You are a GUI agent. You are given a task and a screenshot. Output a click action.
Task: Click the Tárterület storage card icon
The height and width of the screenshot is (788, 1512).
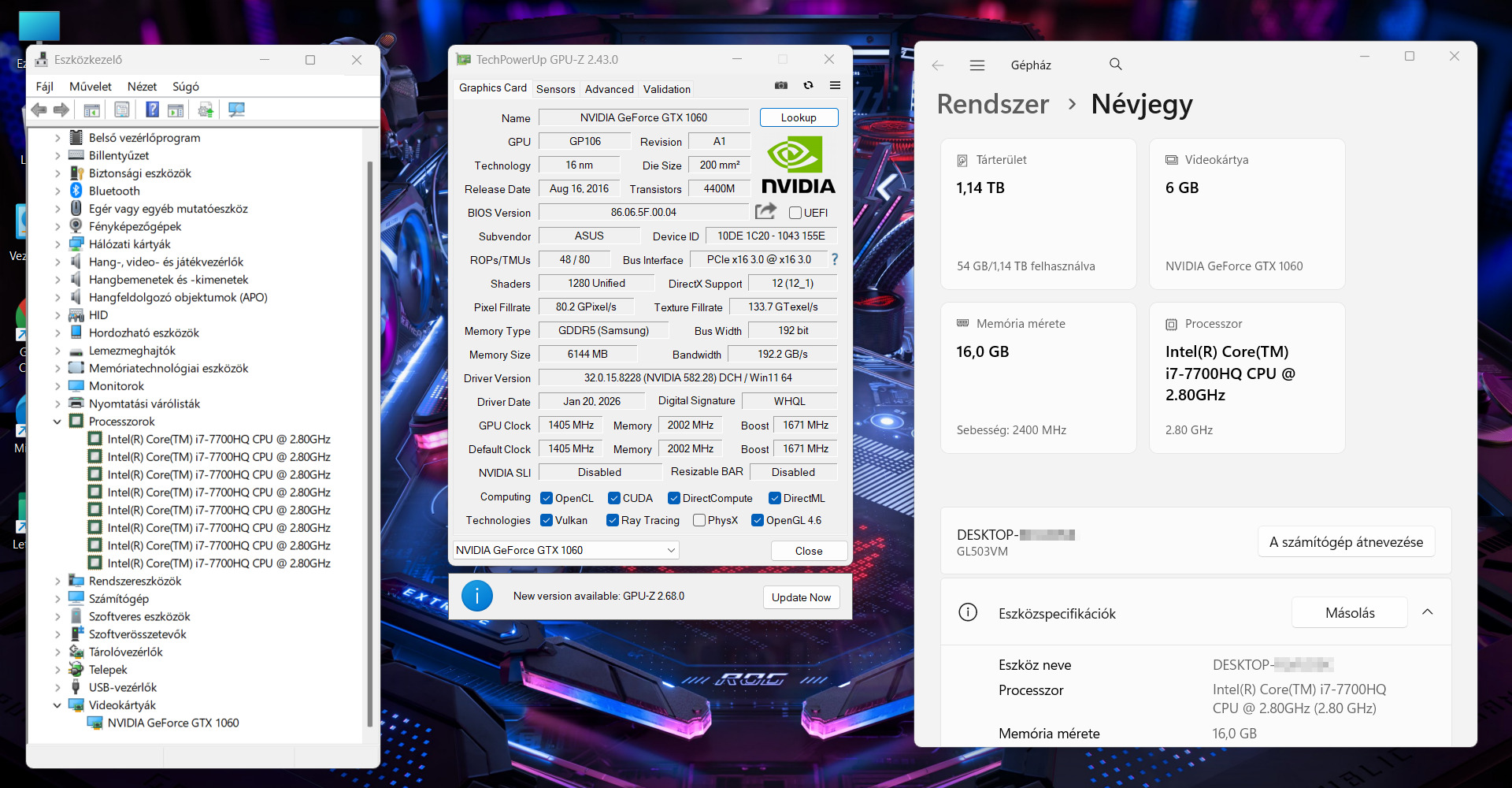(x=962, y=160)
